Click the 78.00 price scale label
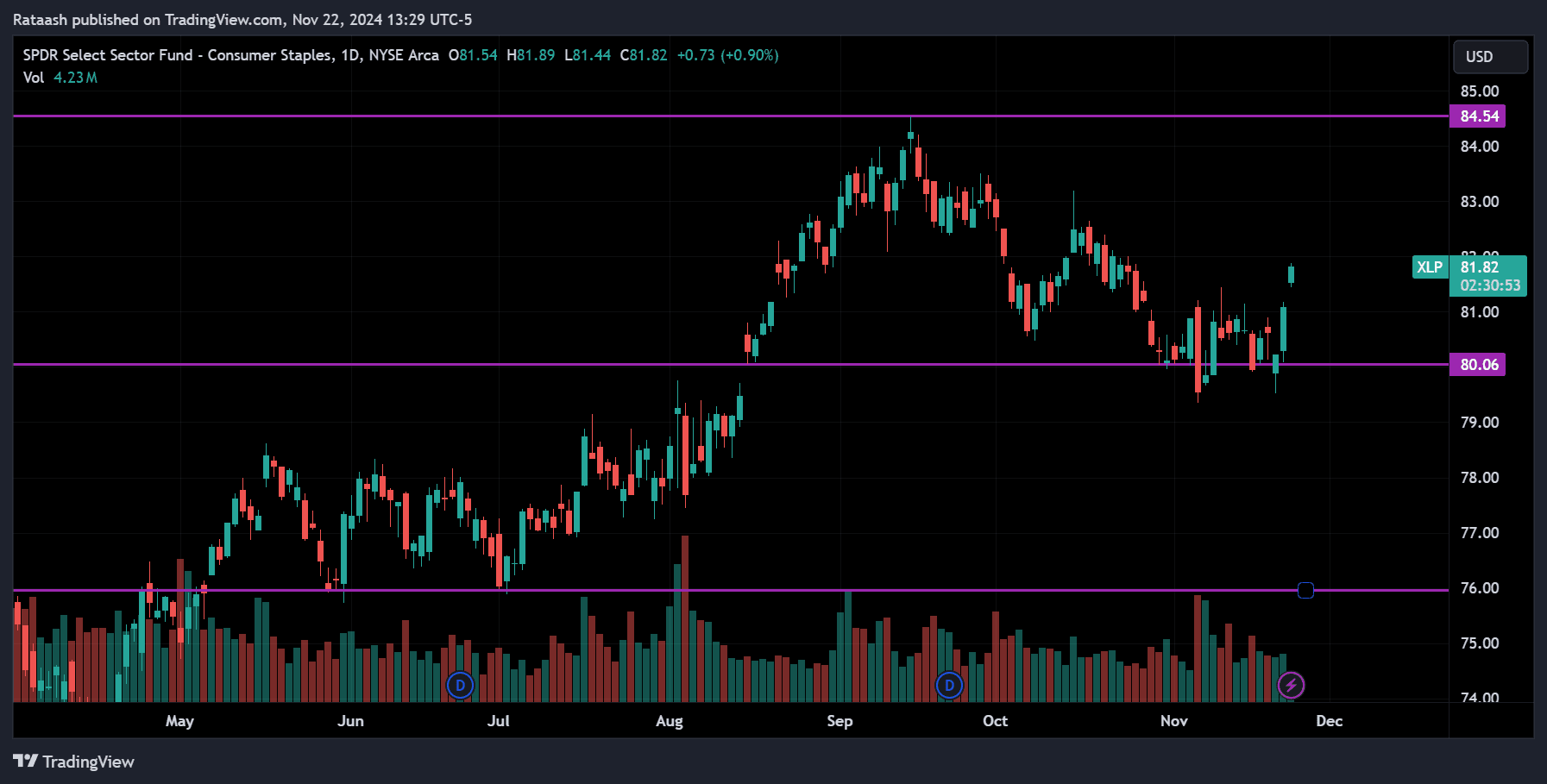 1480,478
